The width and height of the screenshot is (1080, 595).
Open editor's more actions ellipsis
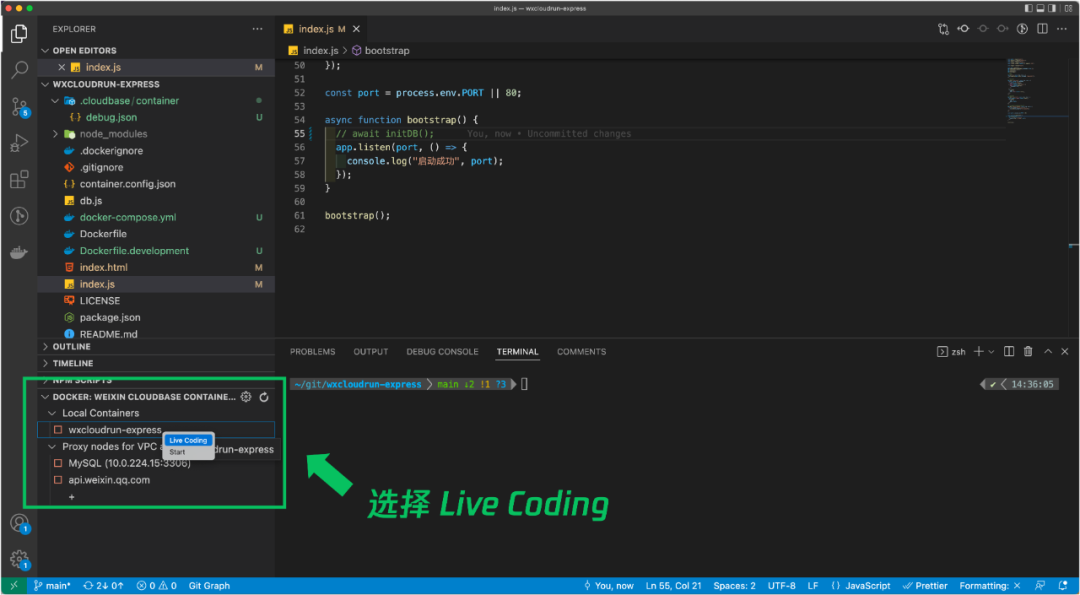[1062, 29]
